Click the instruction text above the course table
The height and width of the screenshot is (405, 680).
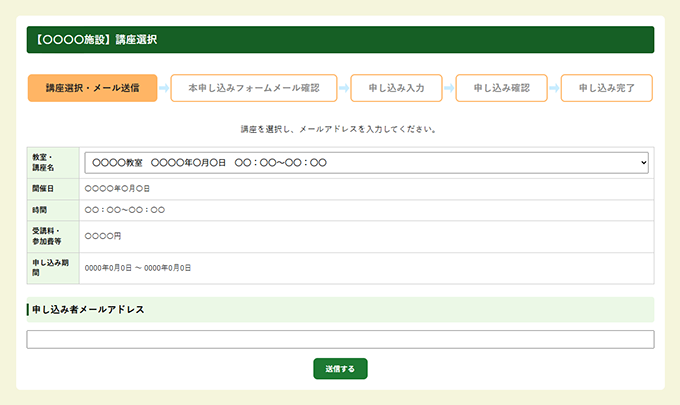pos(340,129)
